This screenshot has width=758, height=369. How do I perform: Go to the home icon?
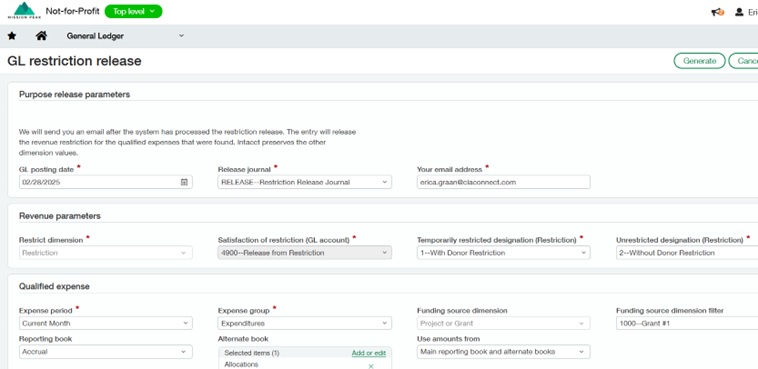click(x=42, y=36)
